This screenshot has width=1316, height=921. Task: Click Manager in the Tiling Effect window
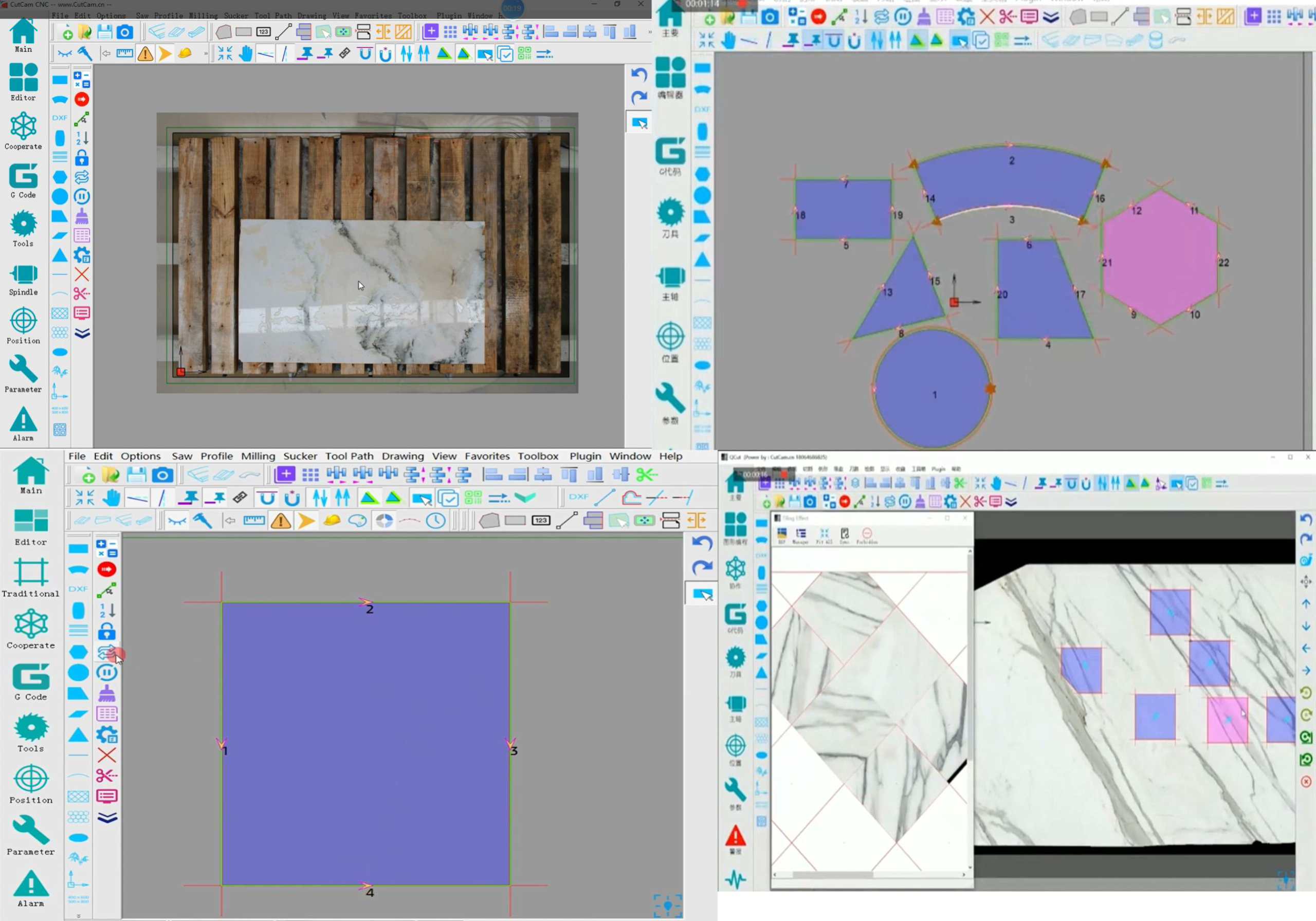[801, 536]
